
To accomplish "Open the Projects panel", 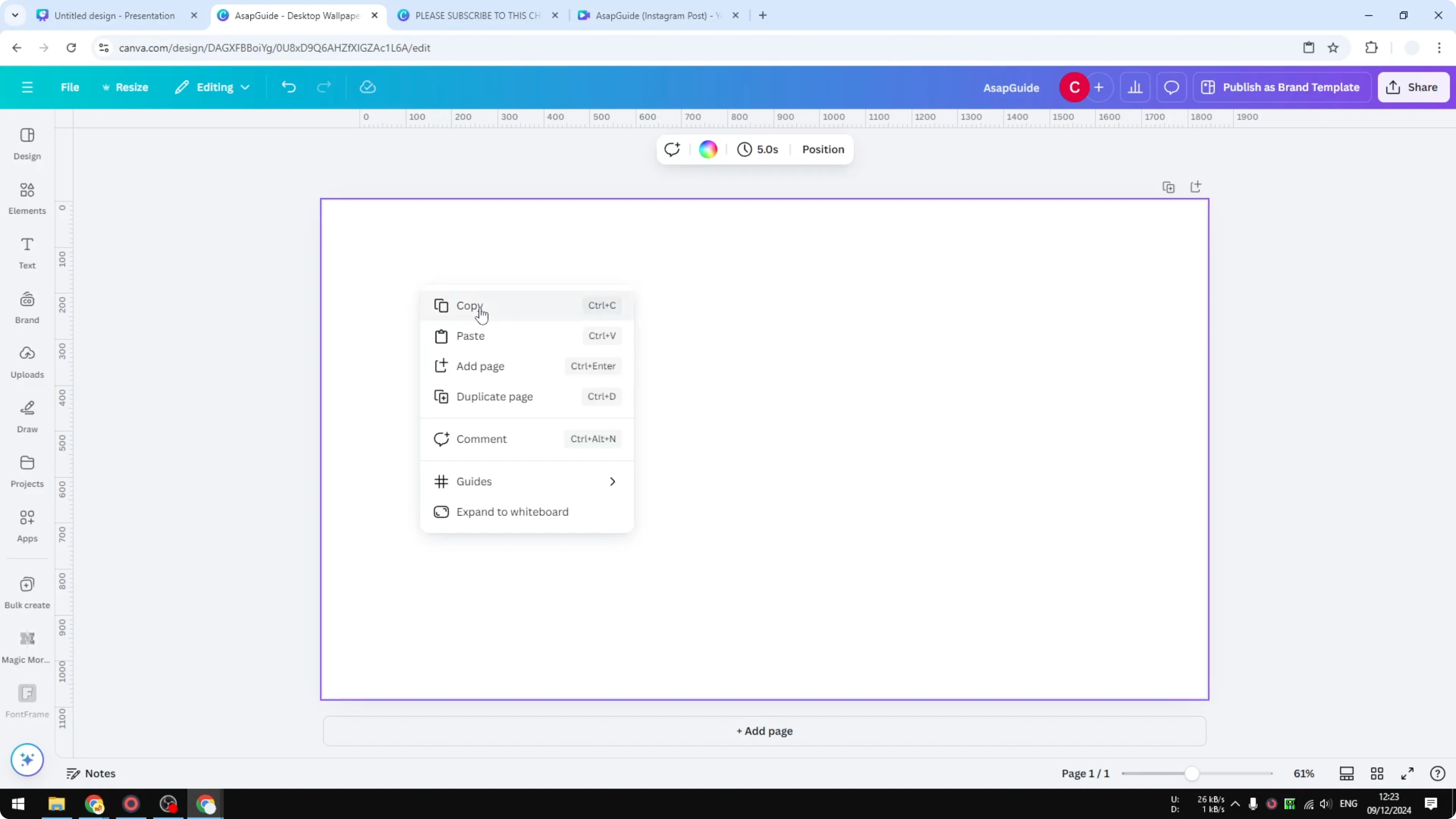I will (27, 471).
